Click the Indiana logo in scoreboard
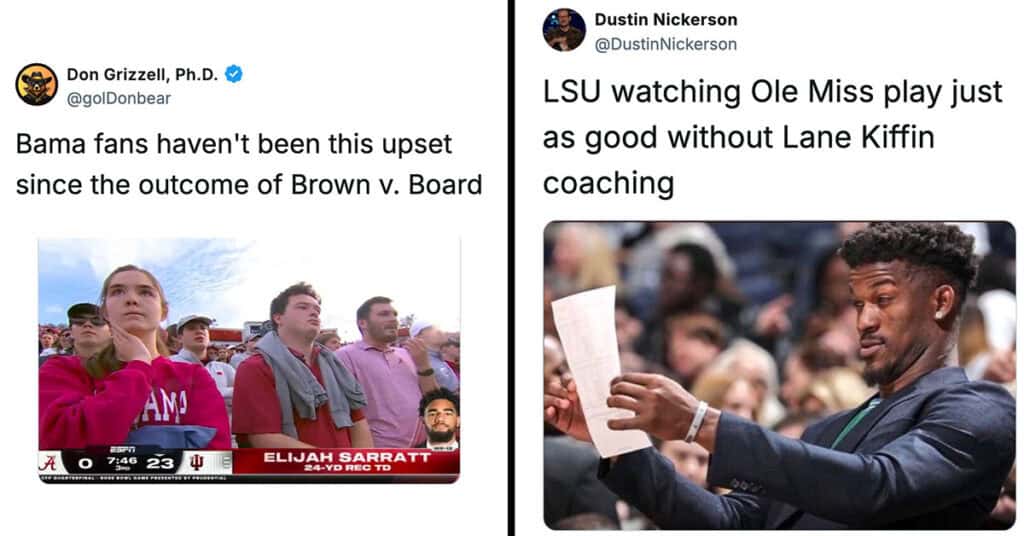This screenshot has height=536, width=1024. (196, 463)
